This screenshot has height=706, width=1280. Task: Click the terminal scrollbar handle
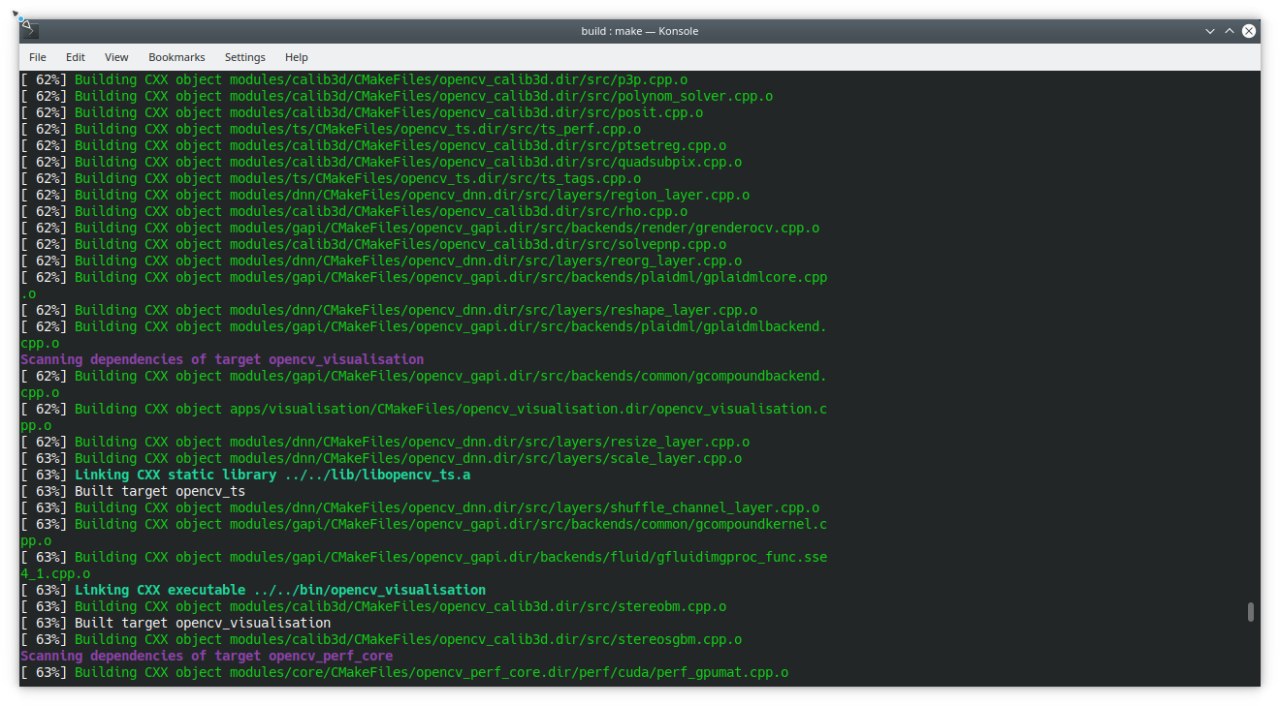[1250, 611]
